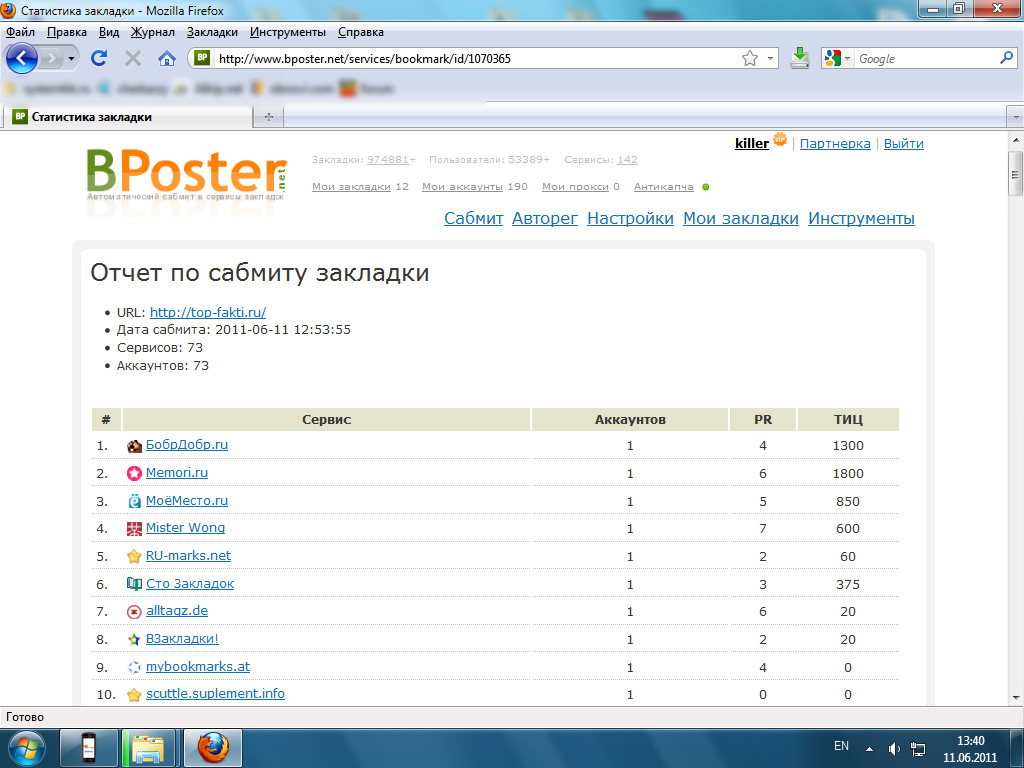Click the Выйти logout link

(903, 144)
